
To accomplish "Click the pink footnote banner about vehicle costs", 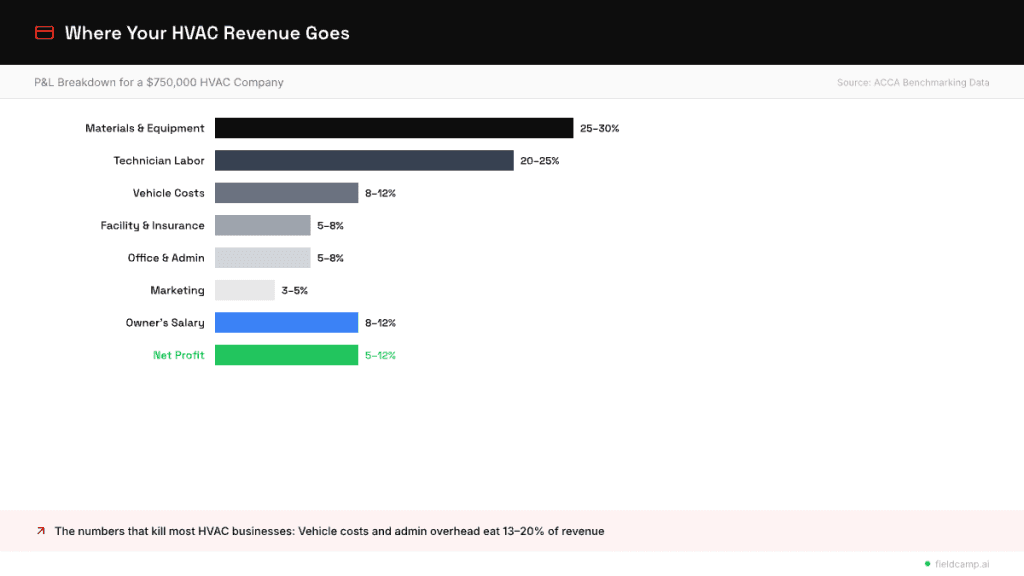I will [512, 531].
